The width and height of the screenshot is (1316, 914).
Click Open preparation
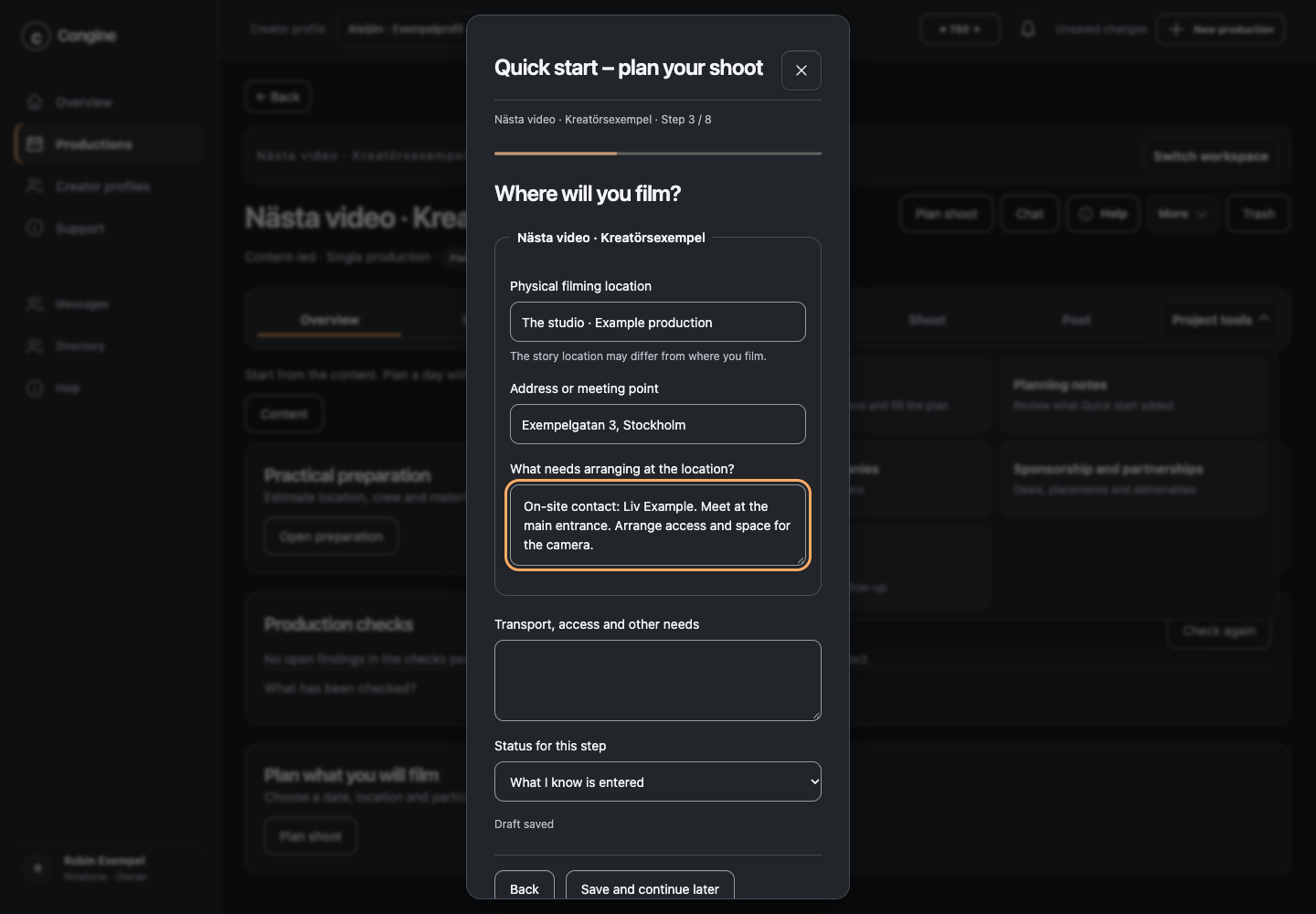click(332, 537)
